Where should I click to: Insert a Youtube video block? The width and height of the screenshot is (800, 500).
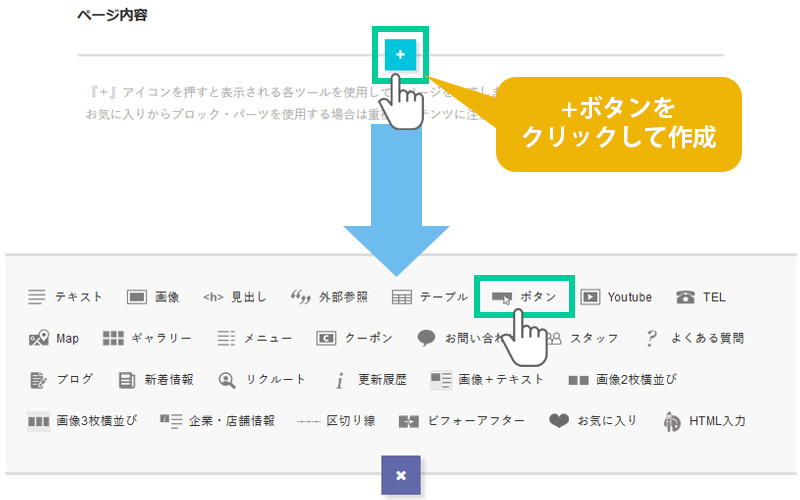[x=616, y=297]
